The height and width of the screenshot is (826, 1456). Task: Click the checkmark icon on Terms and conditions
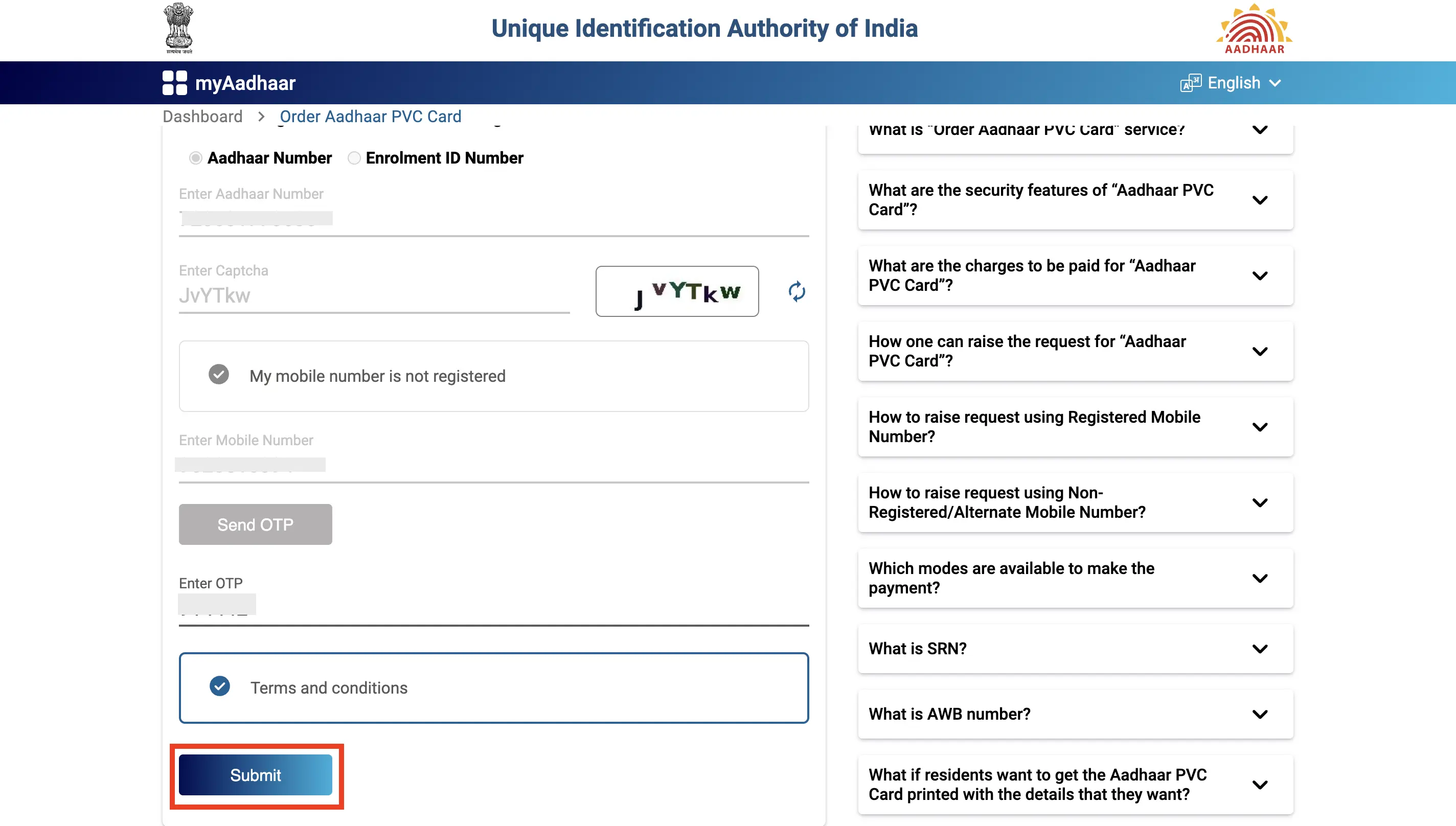[x=220, y=688]
